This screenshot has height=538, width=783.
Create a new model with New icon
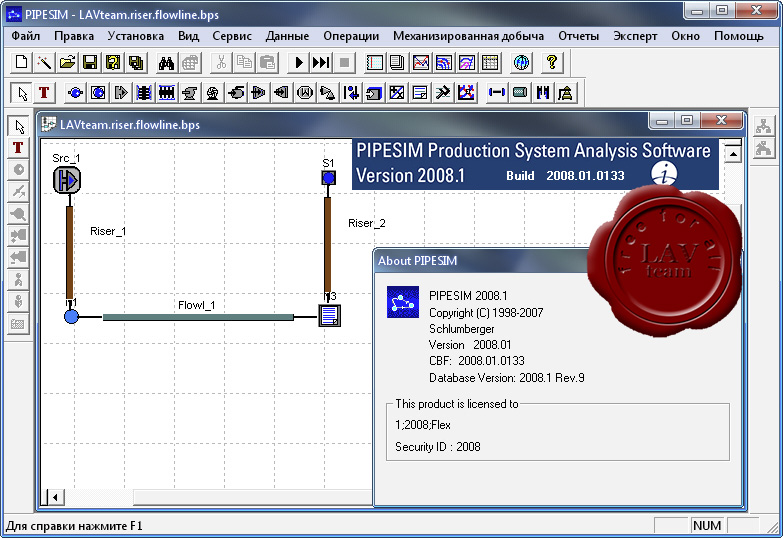pos(21,62)
